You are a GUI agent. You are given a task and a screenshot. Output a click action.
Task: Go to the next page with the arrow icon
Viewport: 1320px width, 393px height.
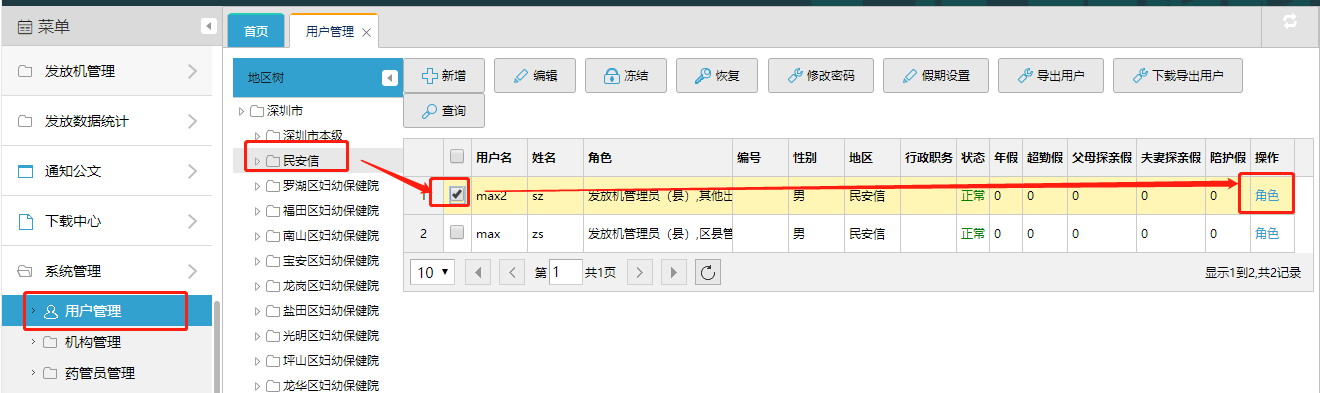click(639, 272)
